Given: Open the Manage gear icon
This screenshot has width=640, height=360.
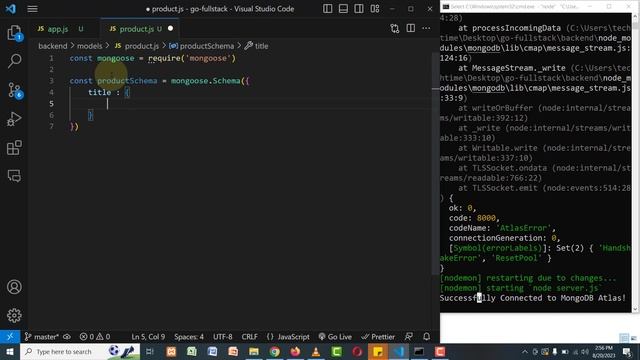Looking at the screenshot, I should click(14, 316).
